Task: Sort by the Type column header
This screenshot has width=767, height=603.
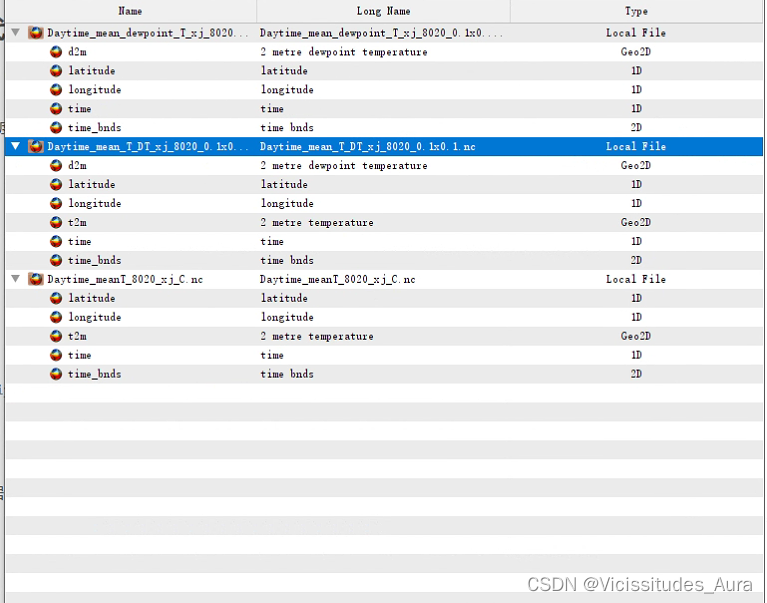Action: point(636,11)
